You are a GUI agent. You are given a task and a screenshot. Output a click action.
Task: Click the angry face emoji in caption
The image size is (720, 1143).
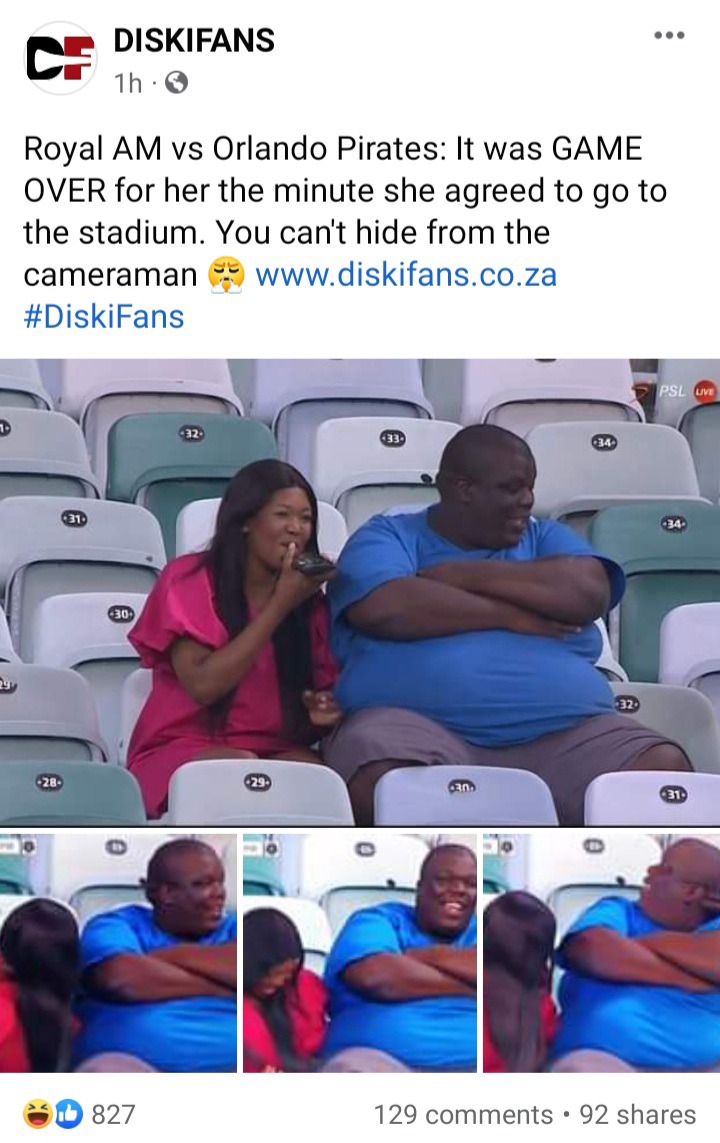pyautogui.click(x=226, y=276)
